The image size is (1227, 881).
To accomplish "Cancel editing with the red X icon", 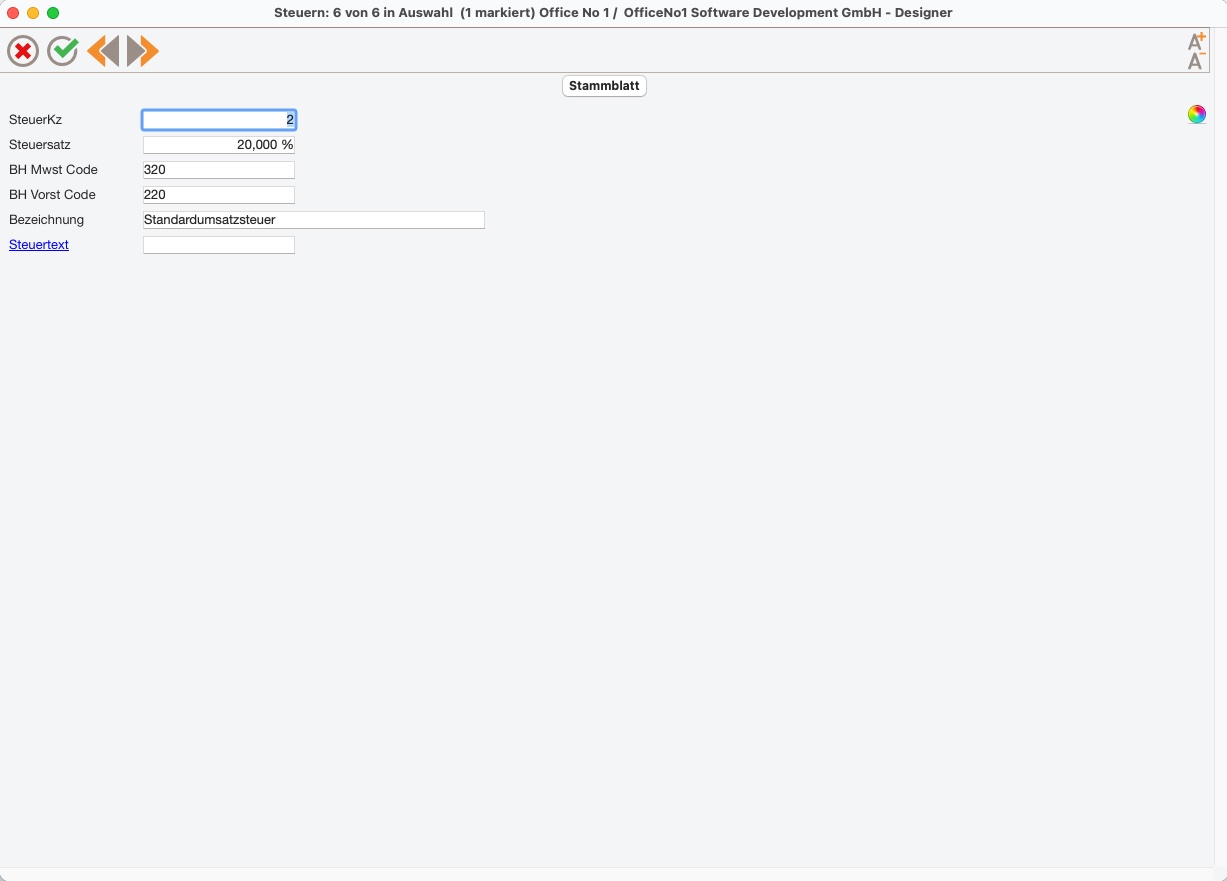I will [23, 51].
